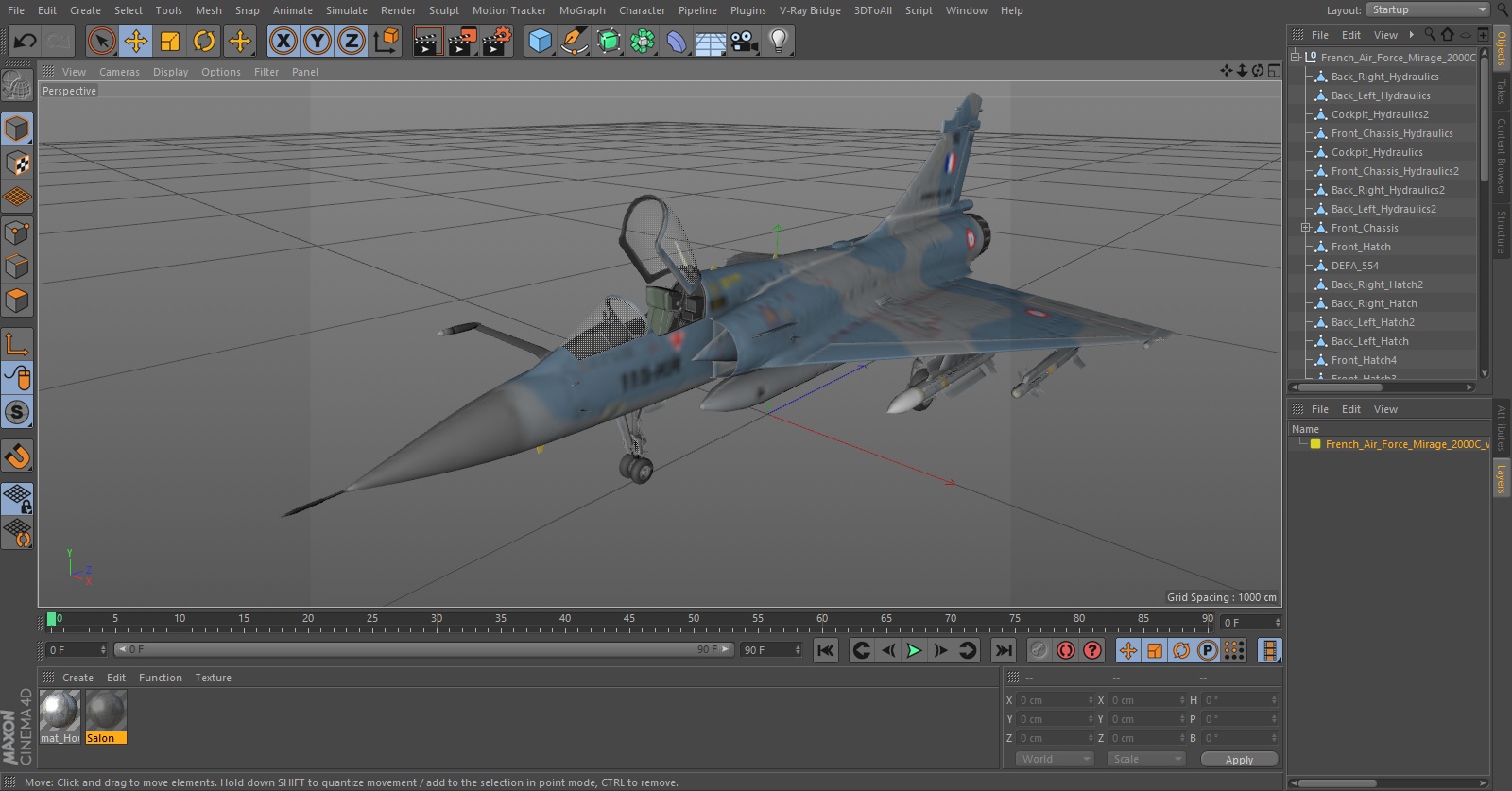Screen dimensions: 1512x791
Task: Enable Polygons mode
Action: click(17, 301)
